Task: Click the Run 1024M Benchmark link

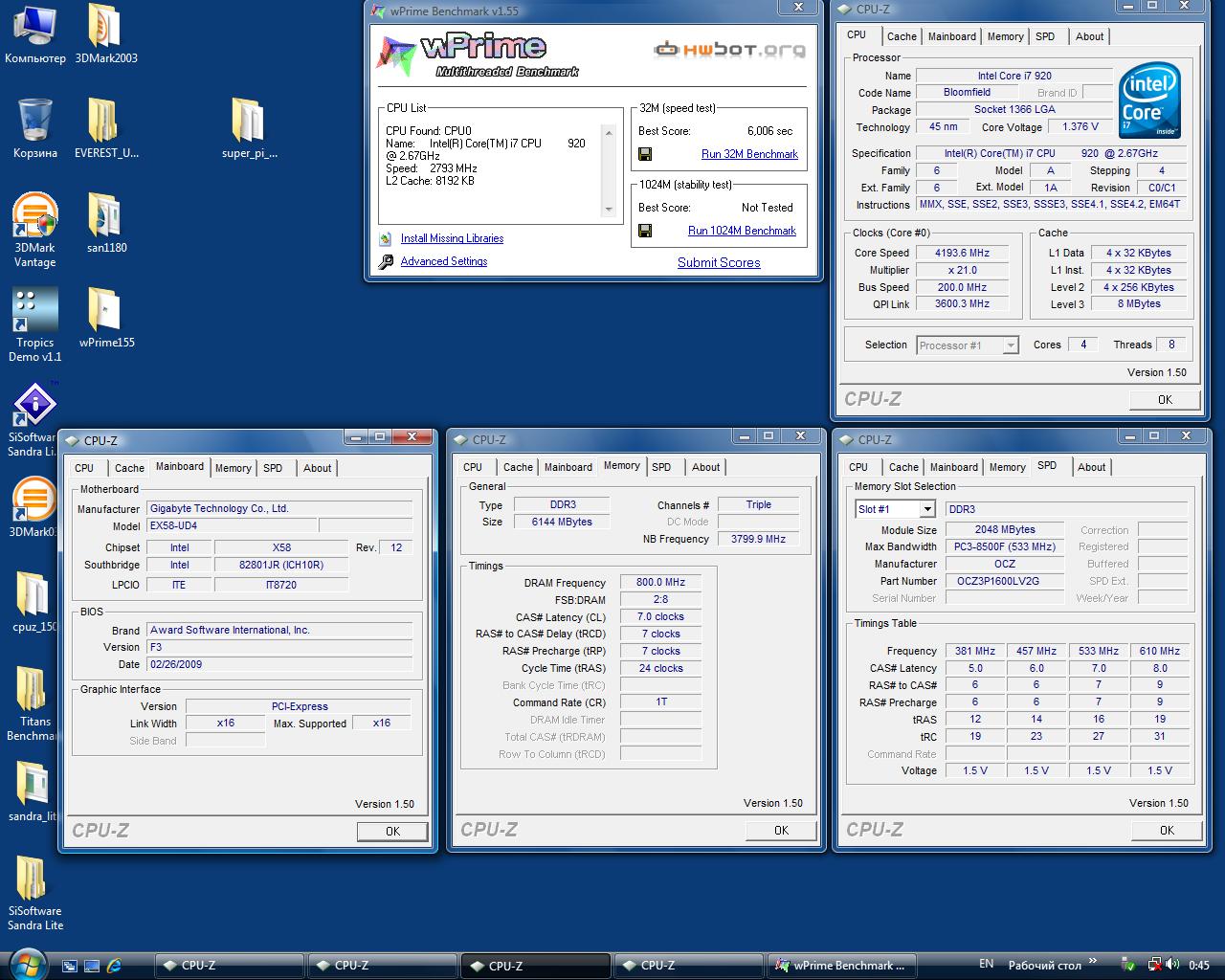Action: [x=742, y=231]
